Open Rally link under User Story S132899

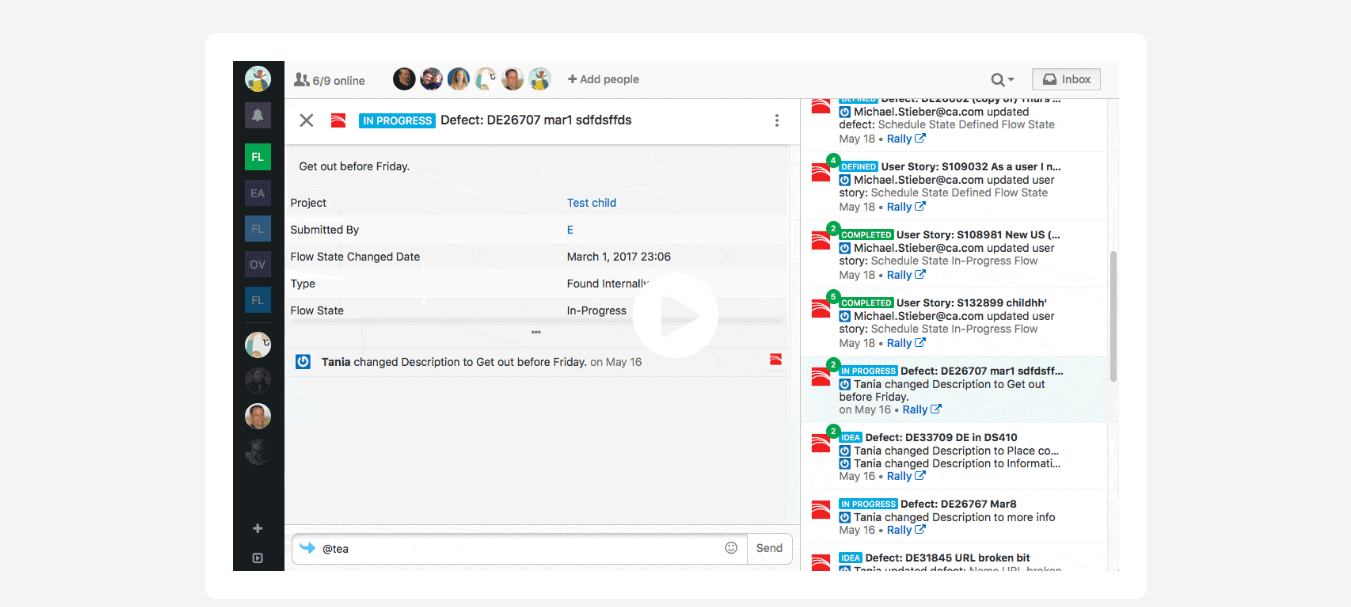click(906, 343)
